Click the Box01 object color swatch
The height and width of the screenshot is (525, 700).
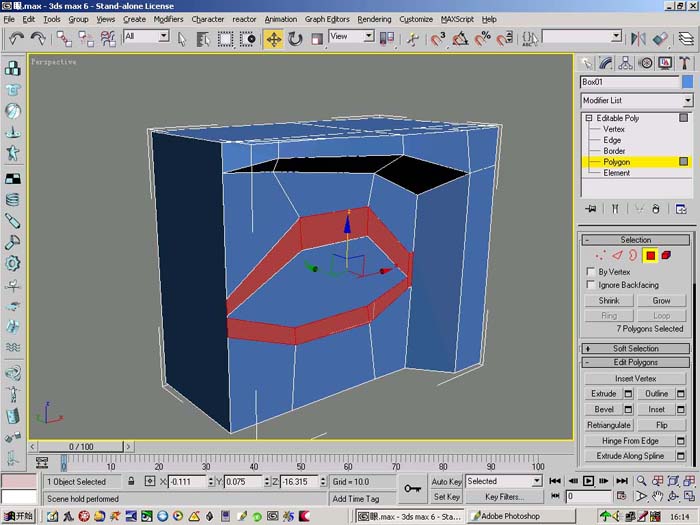tap(688, 82)
